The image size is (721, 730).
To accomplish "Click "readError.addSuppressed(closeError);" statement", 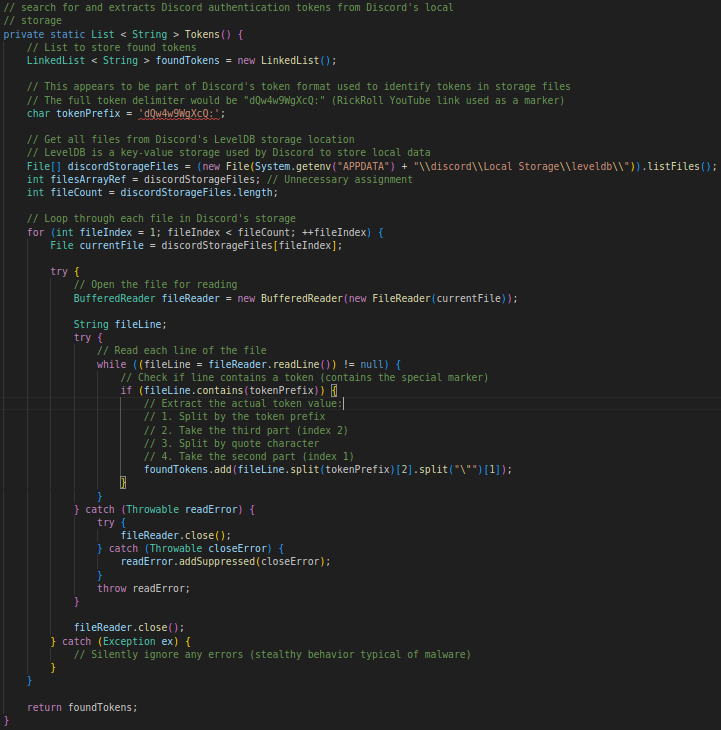I will point(225,562).
